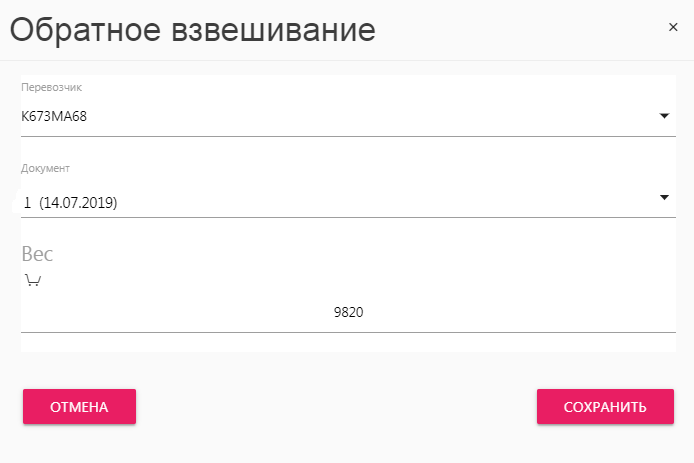Click the Перевозчик field label
Viewport: 694px width, 463px height.
(x=51, y=87)
